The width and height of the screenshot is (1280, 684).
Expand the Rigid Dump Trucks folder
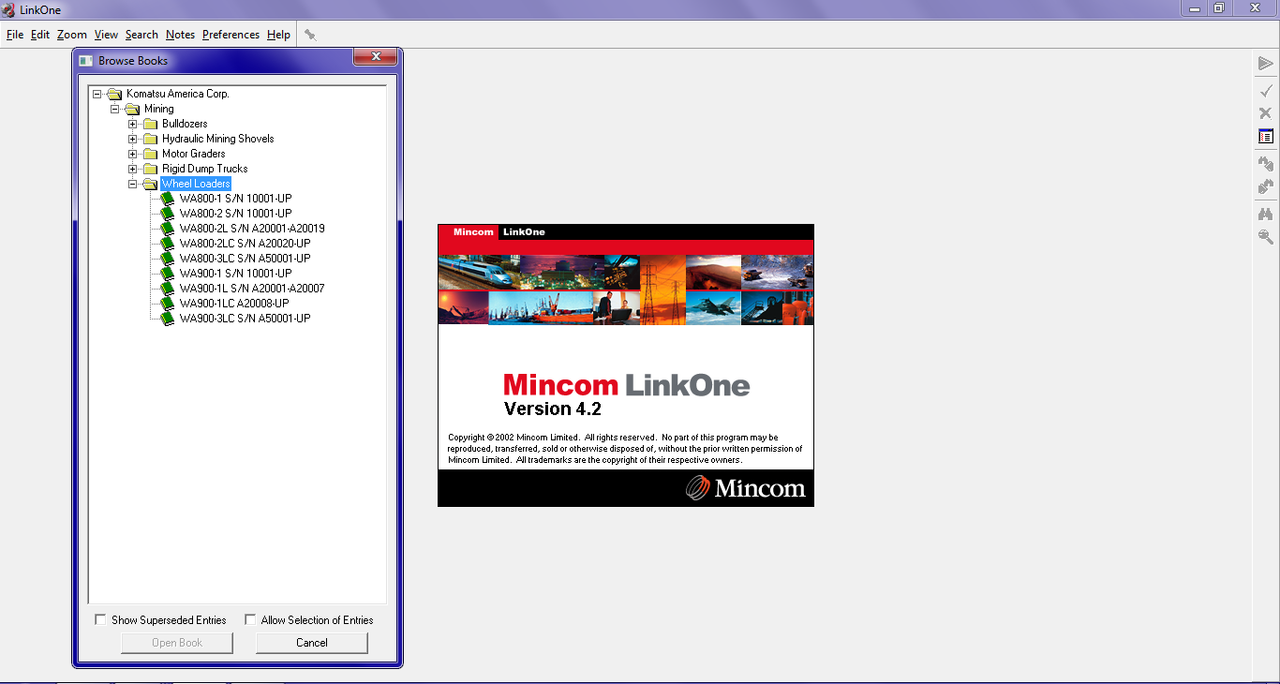pos(133,169)
